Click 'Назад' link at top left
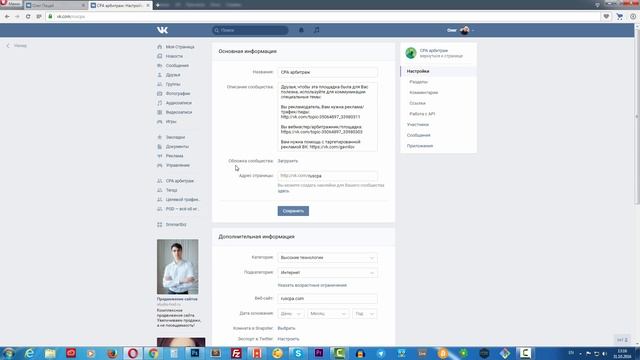Image resolution: width=640 pixels, height=360 pixels. click(x=17, y=46)
